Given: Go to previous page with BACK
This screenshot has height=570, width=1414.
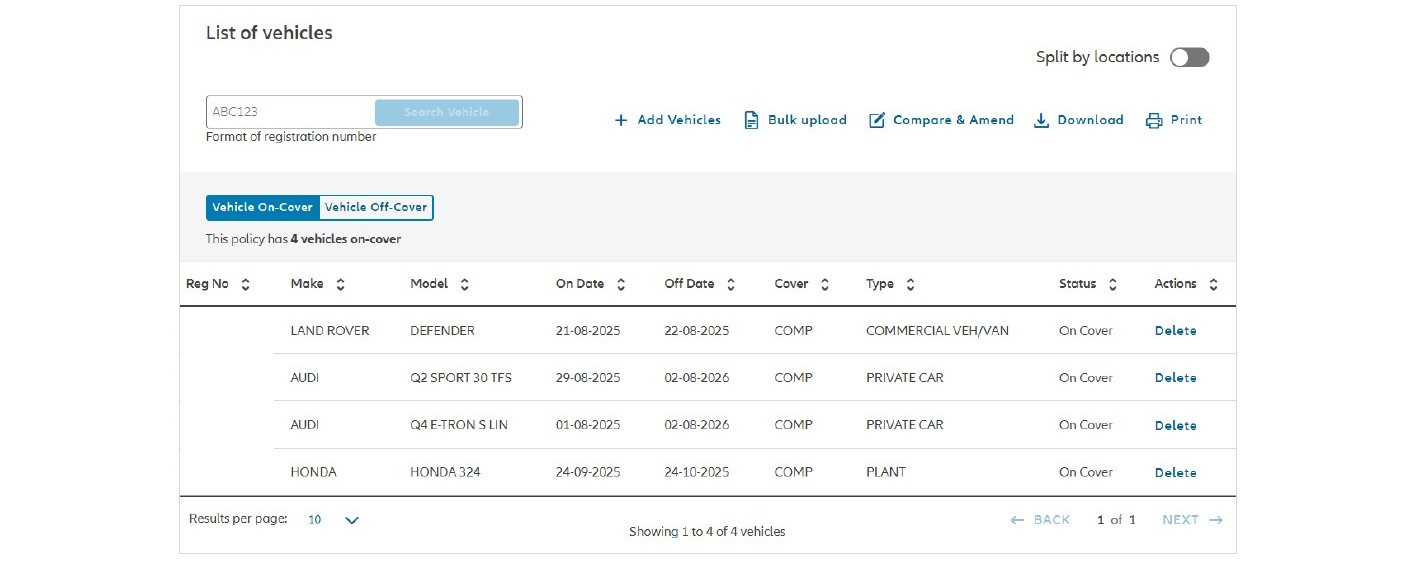Looking at the screenshot, I should coord(1040,520).
